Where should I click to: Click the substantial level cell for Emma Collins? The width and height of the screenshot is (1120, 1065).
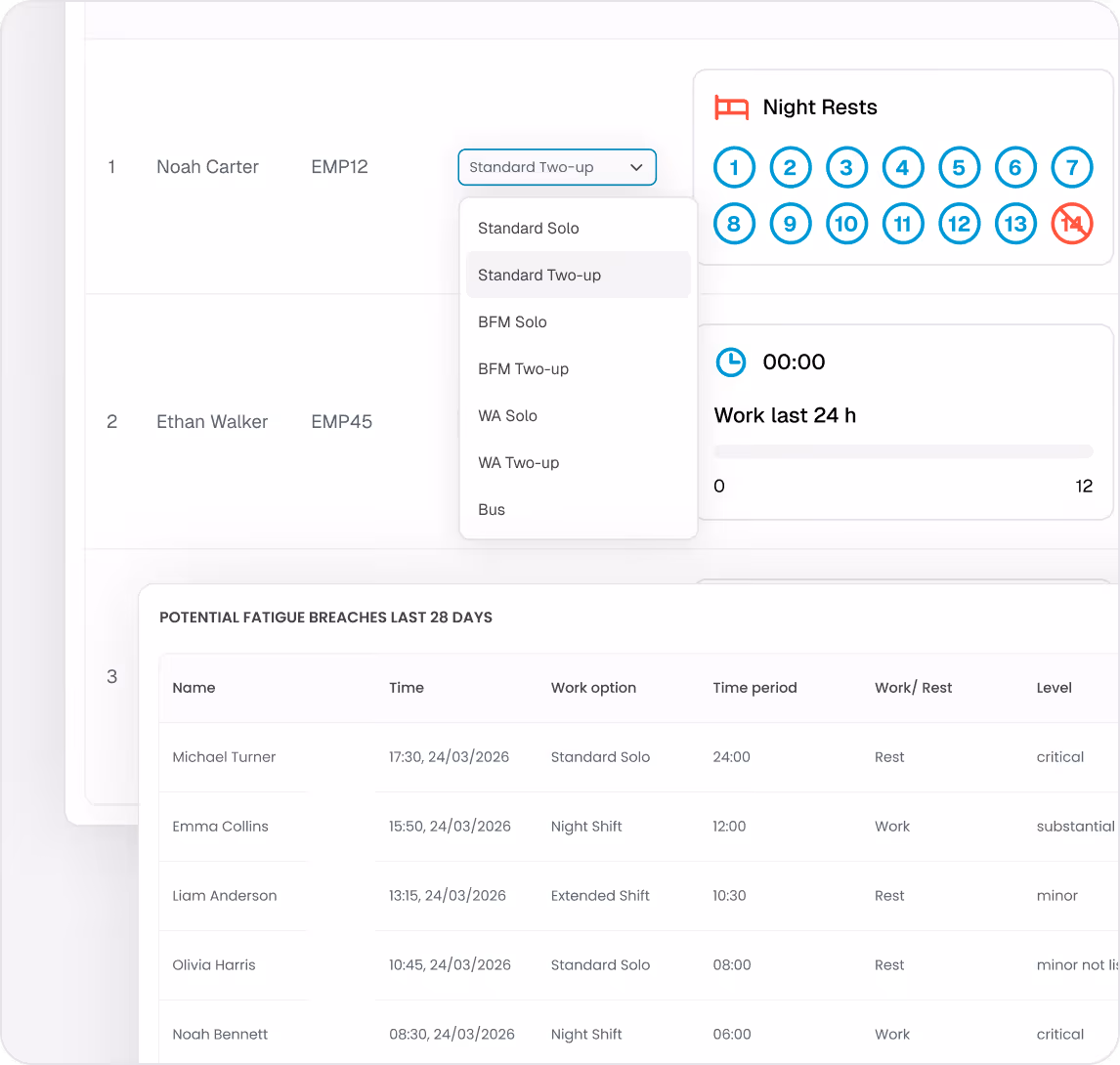(x=1075, y=827)
